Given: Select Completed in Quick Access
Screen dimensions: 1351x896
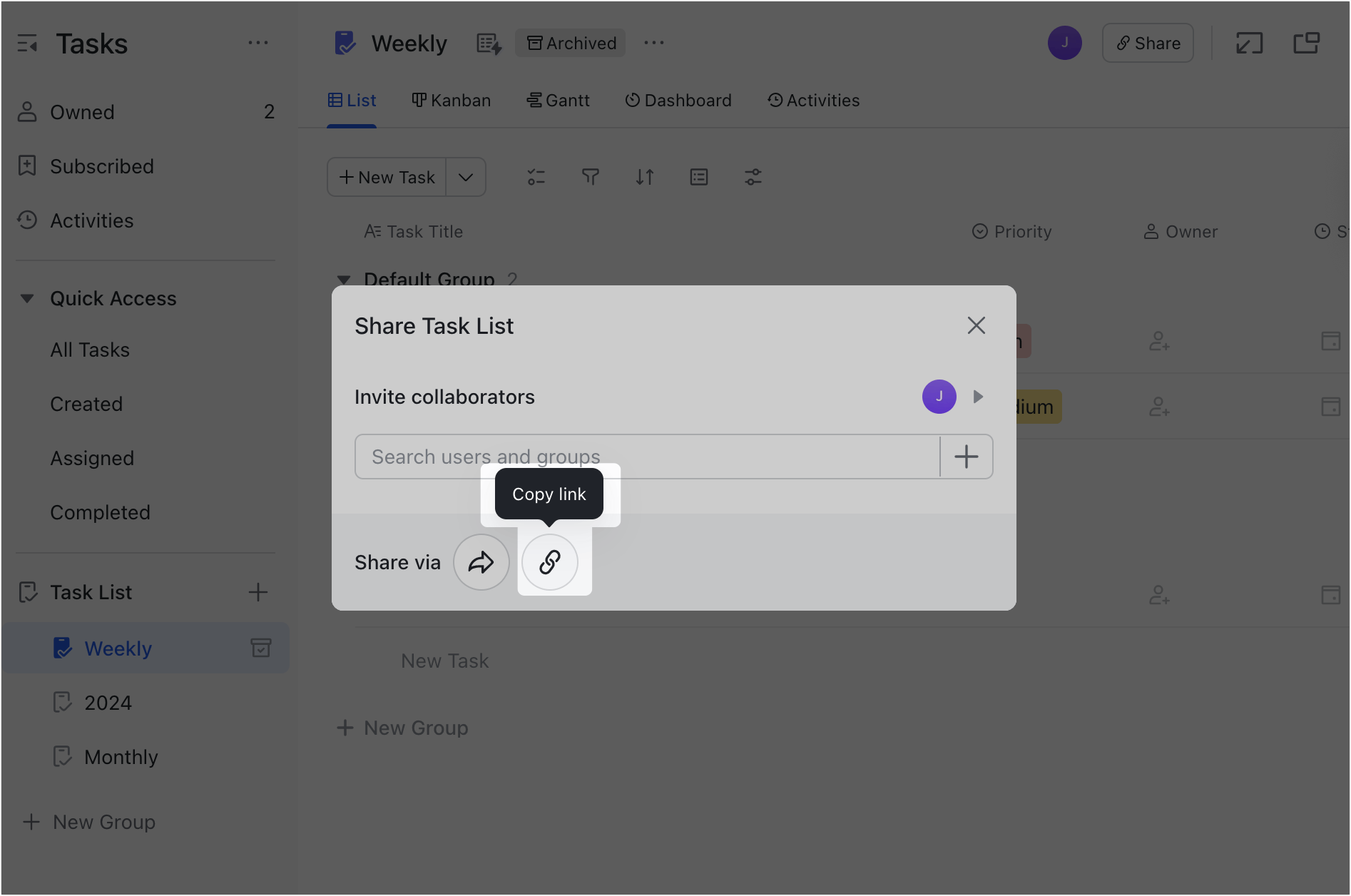Looking at the screenshot, I should pyautogui.click(x=100, y=512).
